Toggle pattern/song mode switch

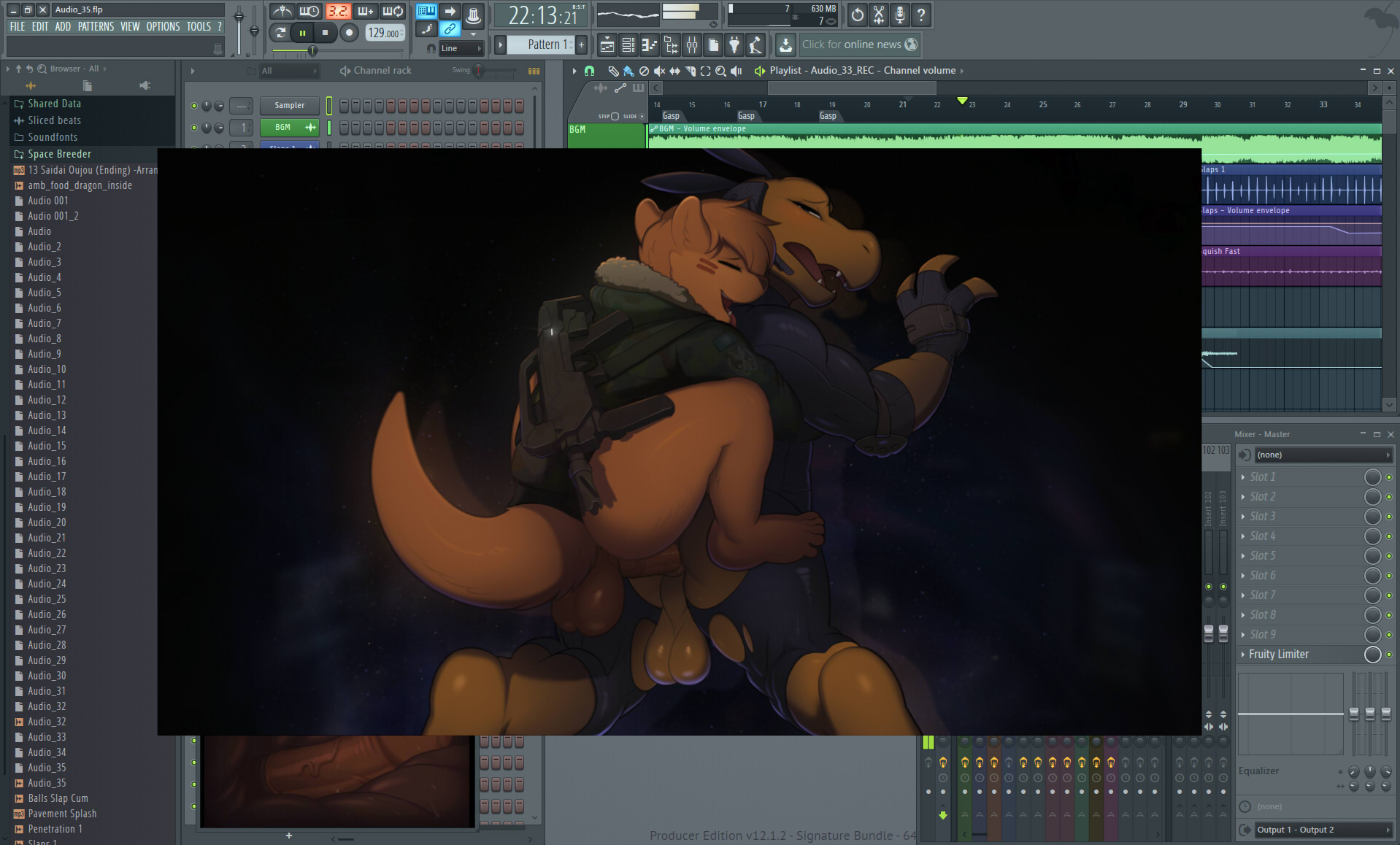coord(280,33)
